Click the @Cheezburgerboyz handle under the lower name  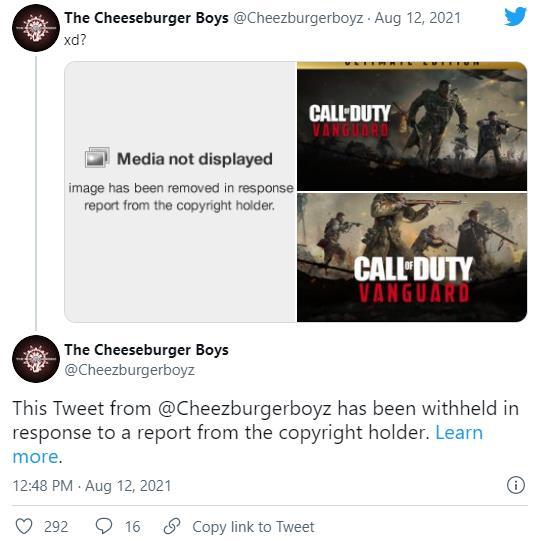[129, 370]
